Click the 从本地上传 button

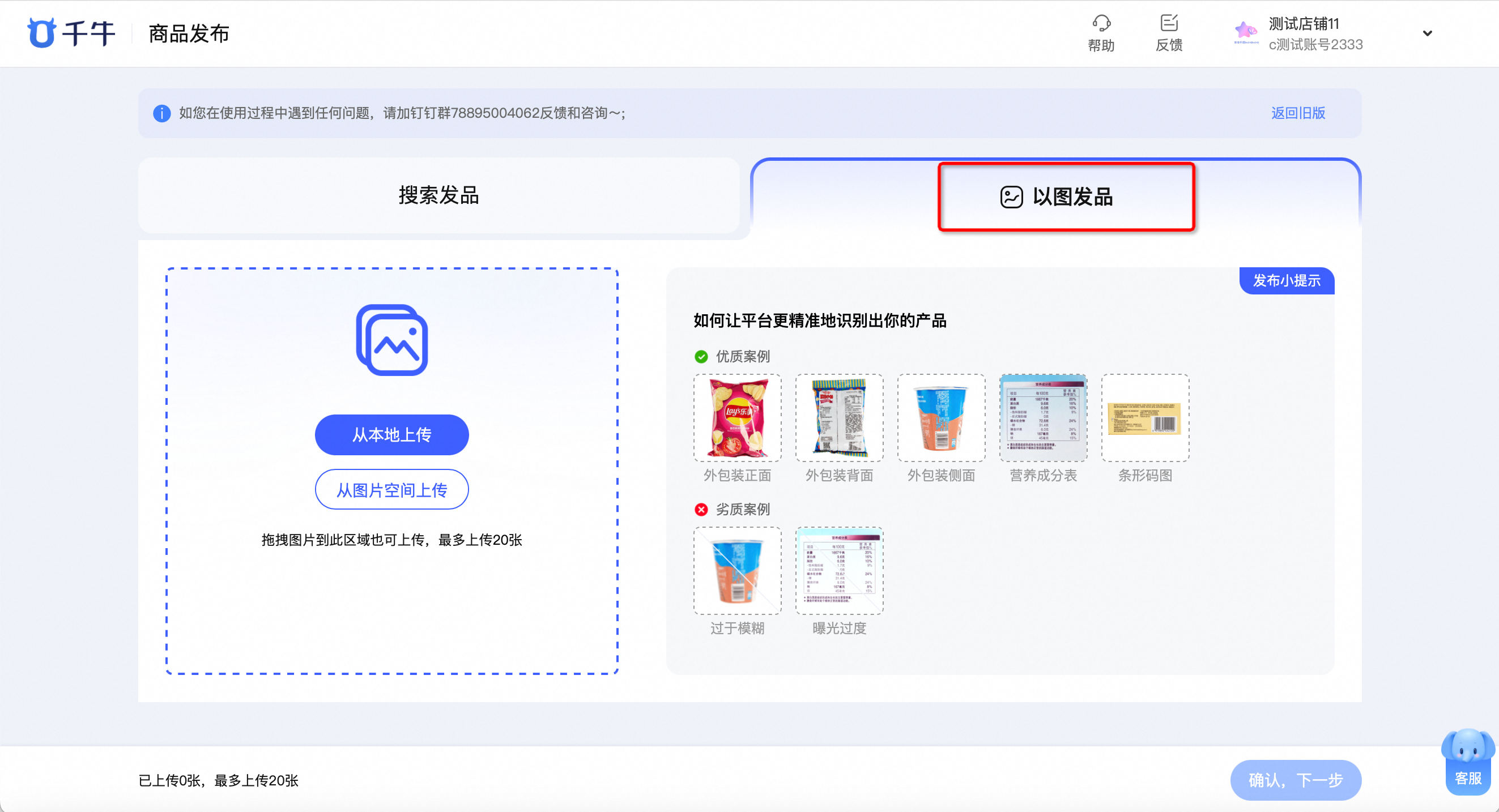point(391,434)
